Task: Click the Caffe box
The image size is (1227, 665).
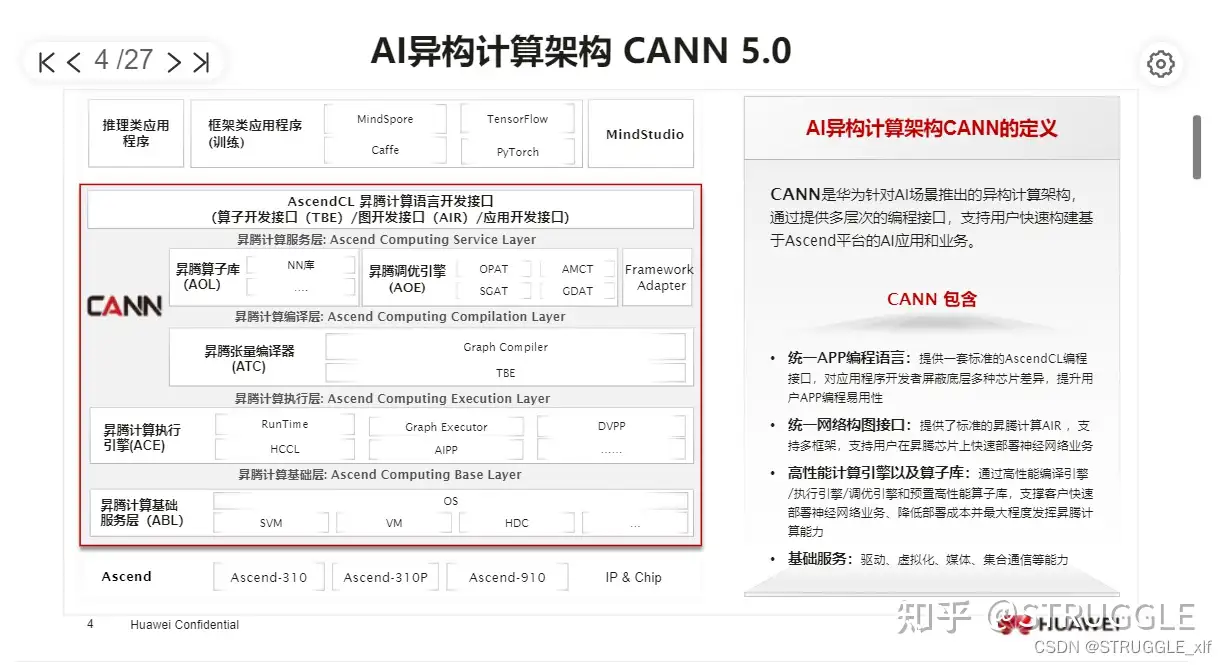Action: tap(384, 150)
